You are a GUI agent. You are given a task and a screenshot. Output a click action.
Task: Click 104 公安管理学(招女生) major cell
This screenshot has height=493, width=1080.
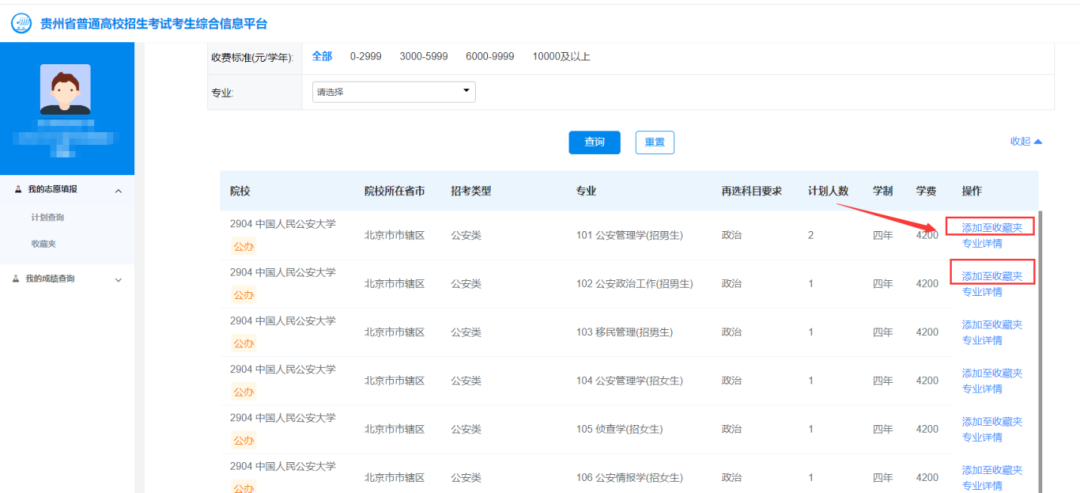tap(629, 381)
